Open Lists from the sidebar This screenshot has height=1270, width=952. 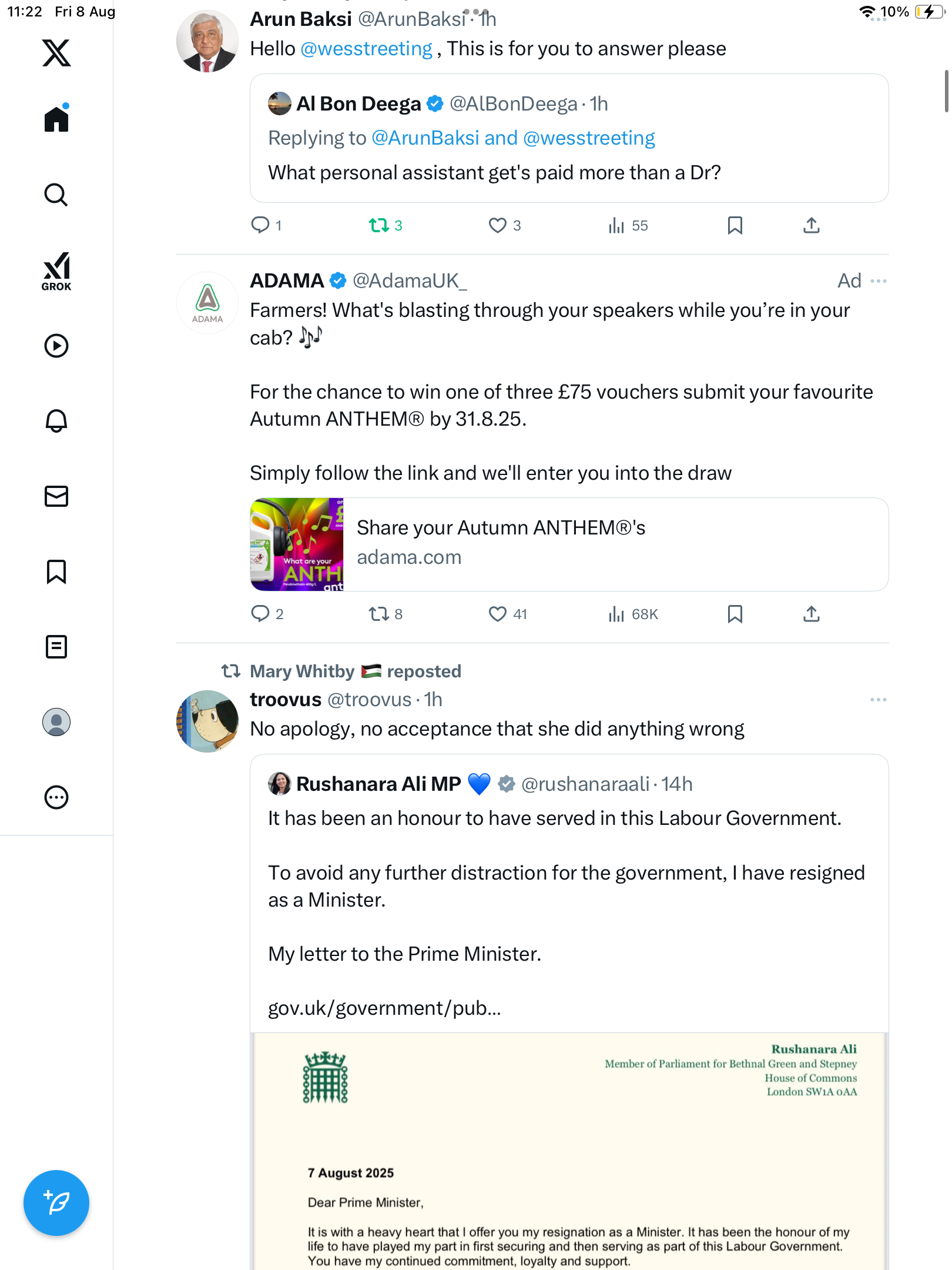tap(56, 647)
